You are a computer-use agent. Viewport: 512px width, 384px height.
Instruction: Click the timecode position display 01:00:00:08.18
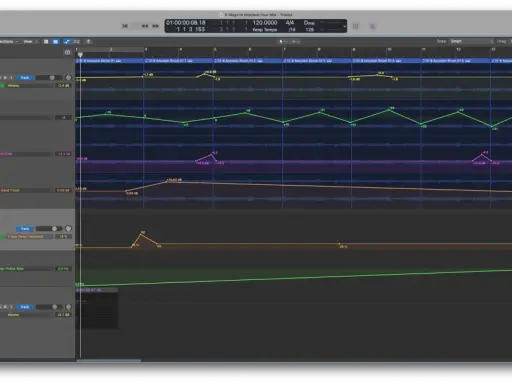186,23
